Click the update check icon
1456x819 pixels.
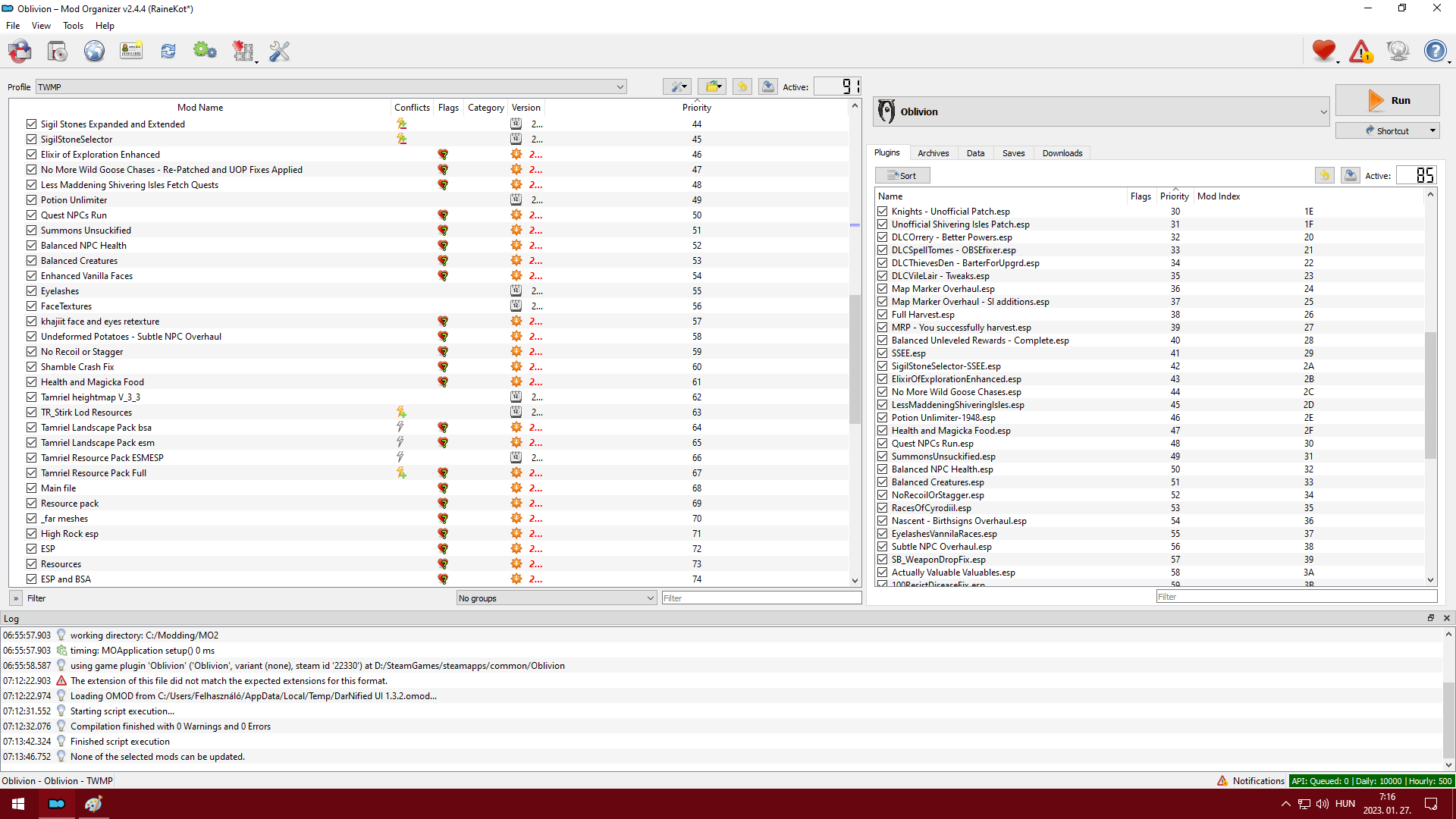(x=1398, y=51)
